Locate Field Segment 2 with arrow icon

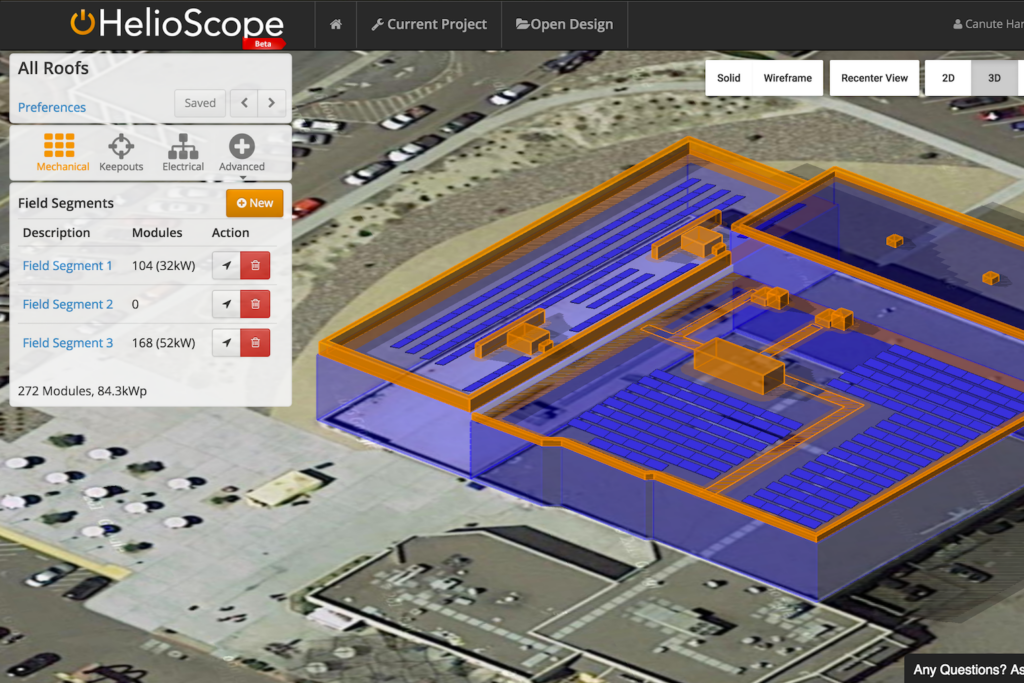coord(226,305)
